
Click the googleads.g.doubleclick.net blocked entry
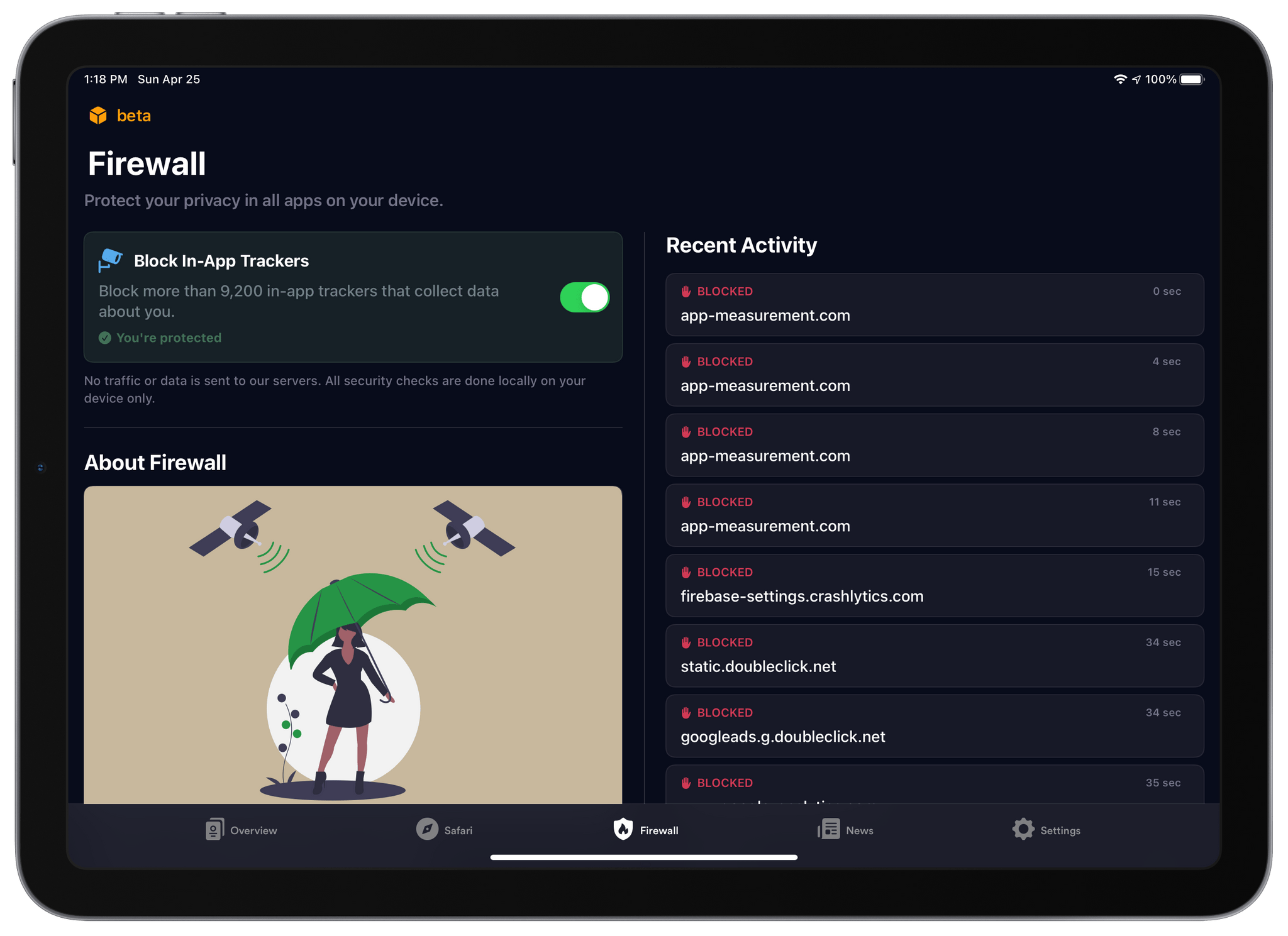[929, 725]
